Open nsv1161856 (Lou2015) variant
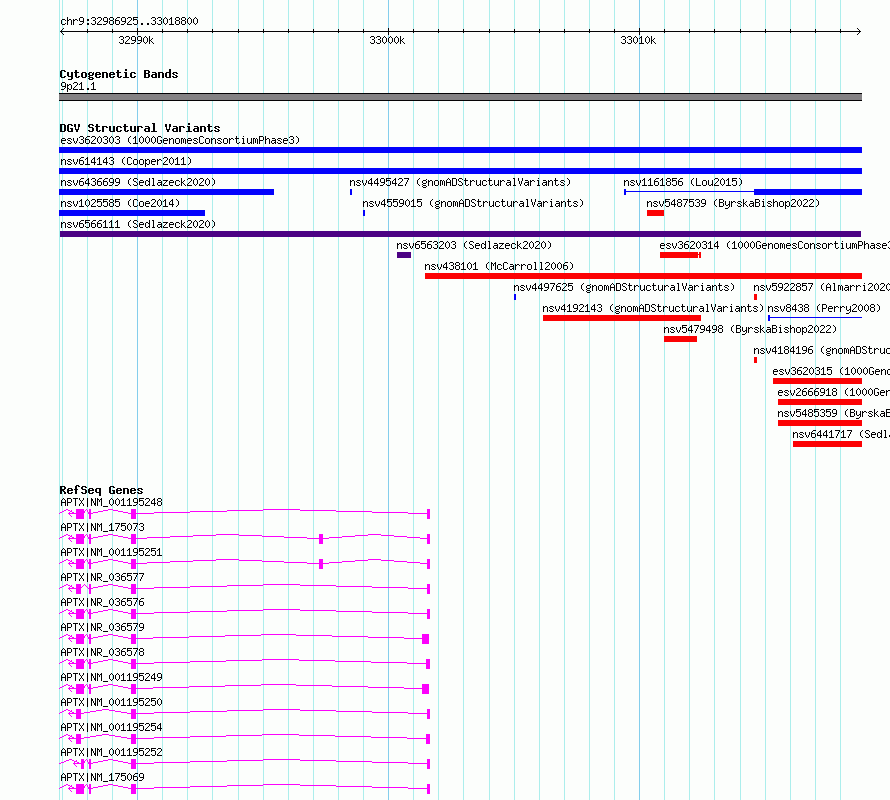The width and height of the screenshot is (890, 800). point(683,182)
